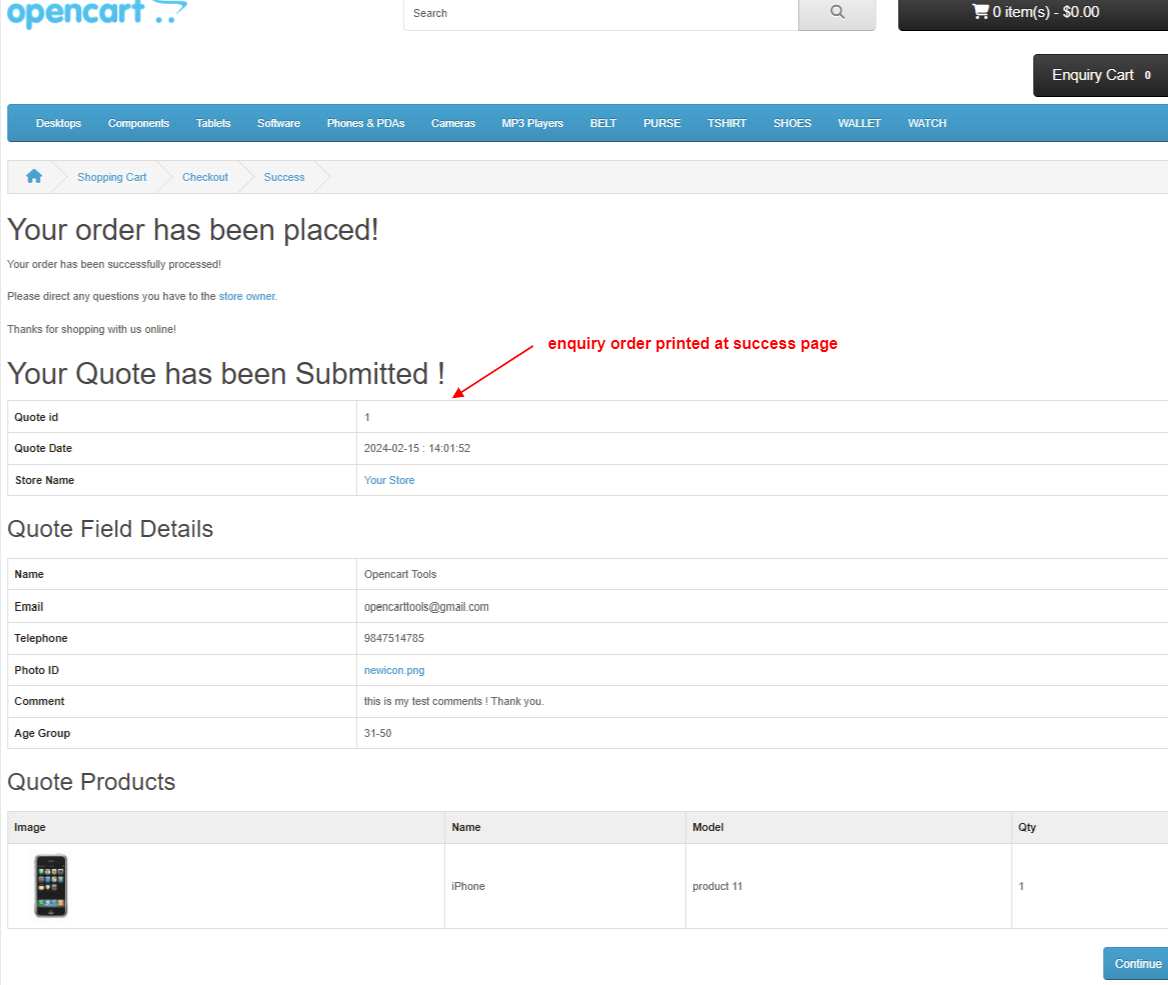Click the home icon in breadcrumb
This screenshot has height=985, width=1168.
click(34, 177)
